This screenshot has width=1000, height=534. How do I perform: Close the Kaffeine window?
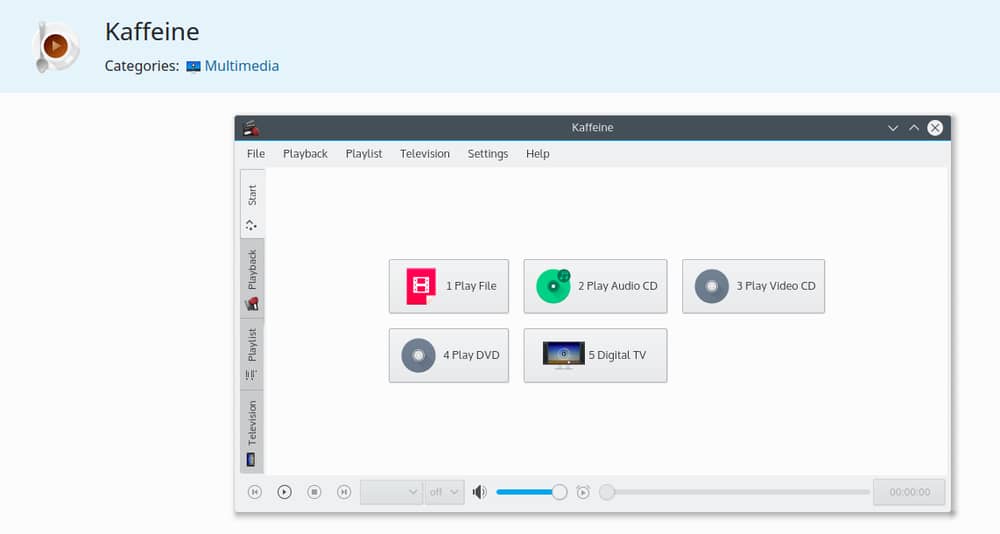pos(935,128)
